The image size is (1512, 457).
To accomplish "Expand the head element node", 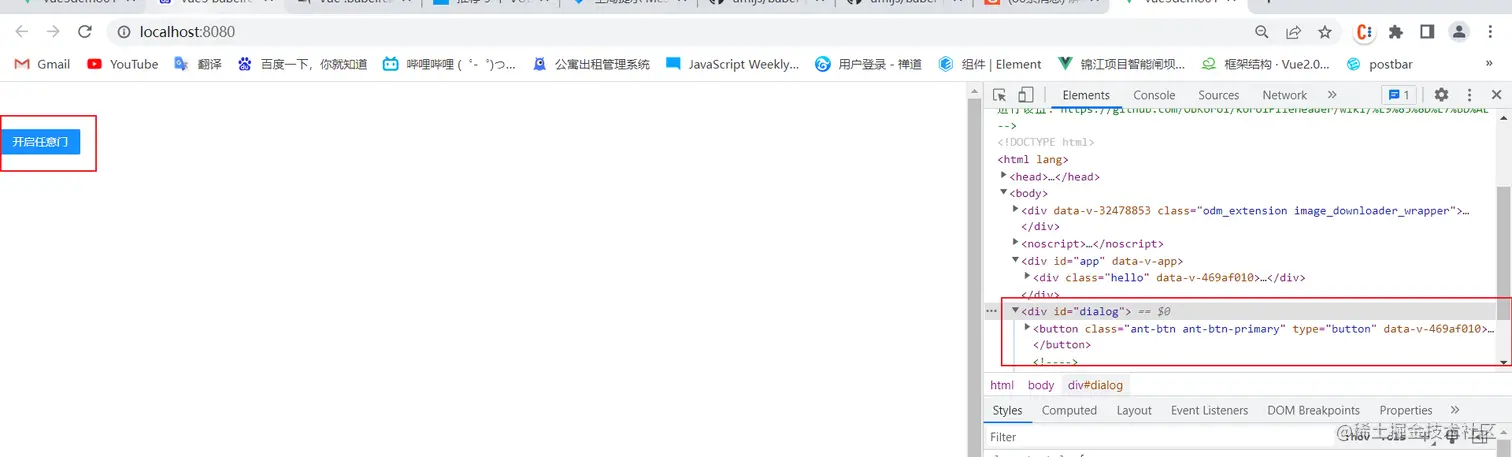I will [x=1003, y=176].
